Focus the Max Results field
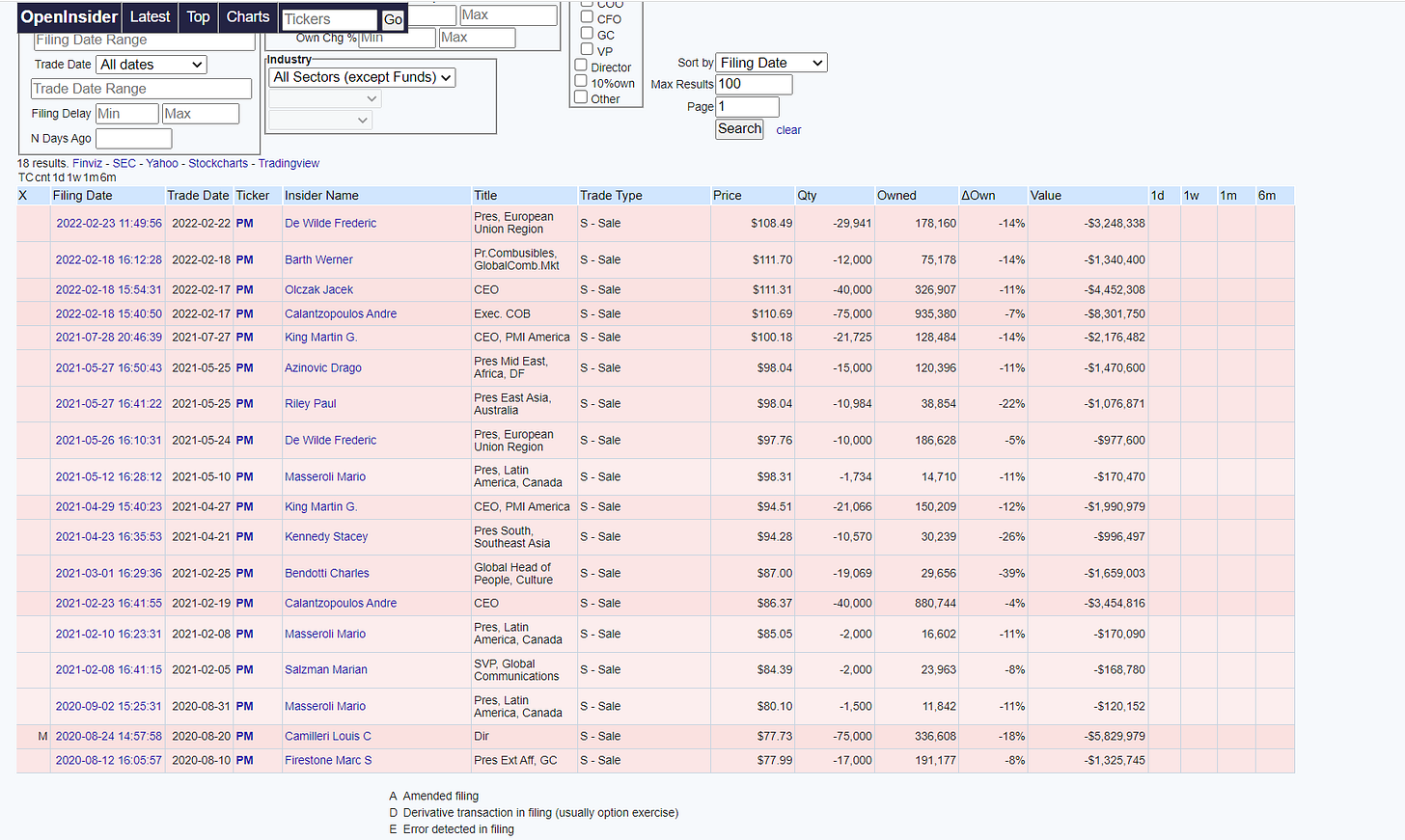Image resolution: width=1405 pixels, height=840 pixels. 754,84
